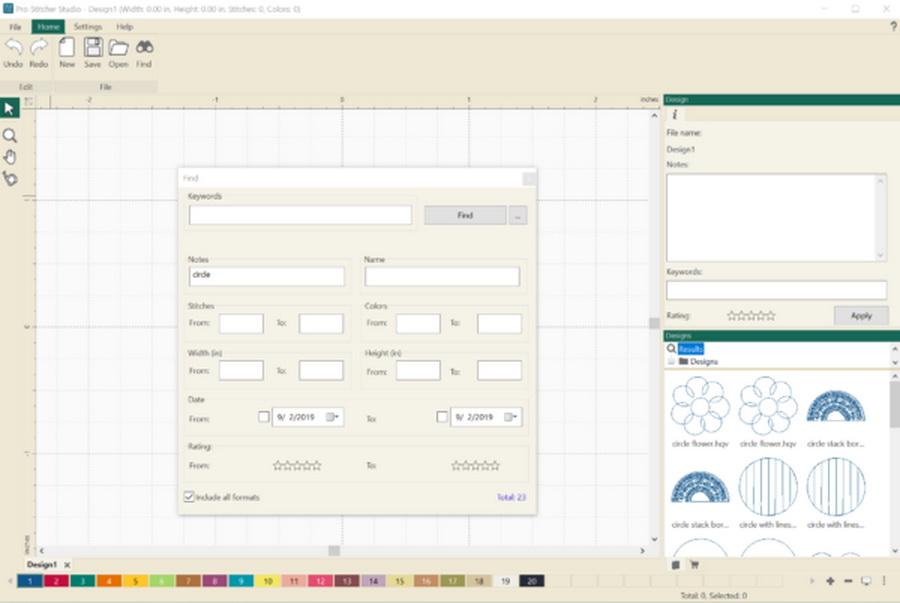Screen dimensions: 900x603
Task: Toggle the Include all formats checkbox
Action: click(x=189, y=497)
